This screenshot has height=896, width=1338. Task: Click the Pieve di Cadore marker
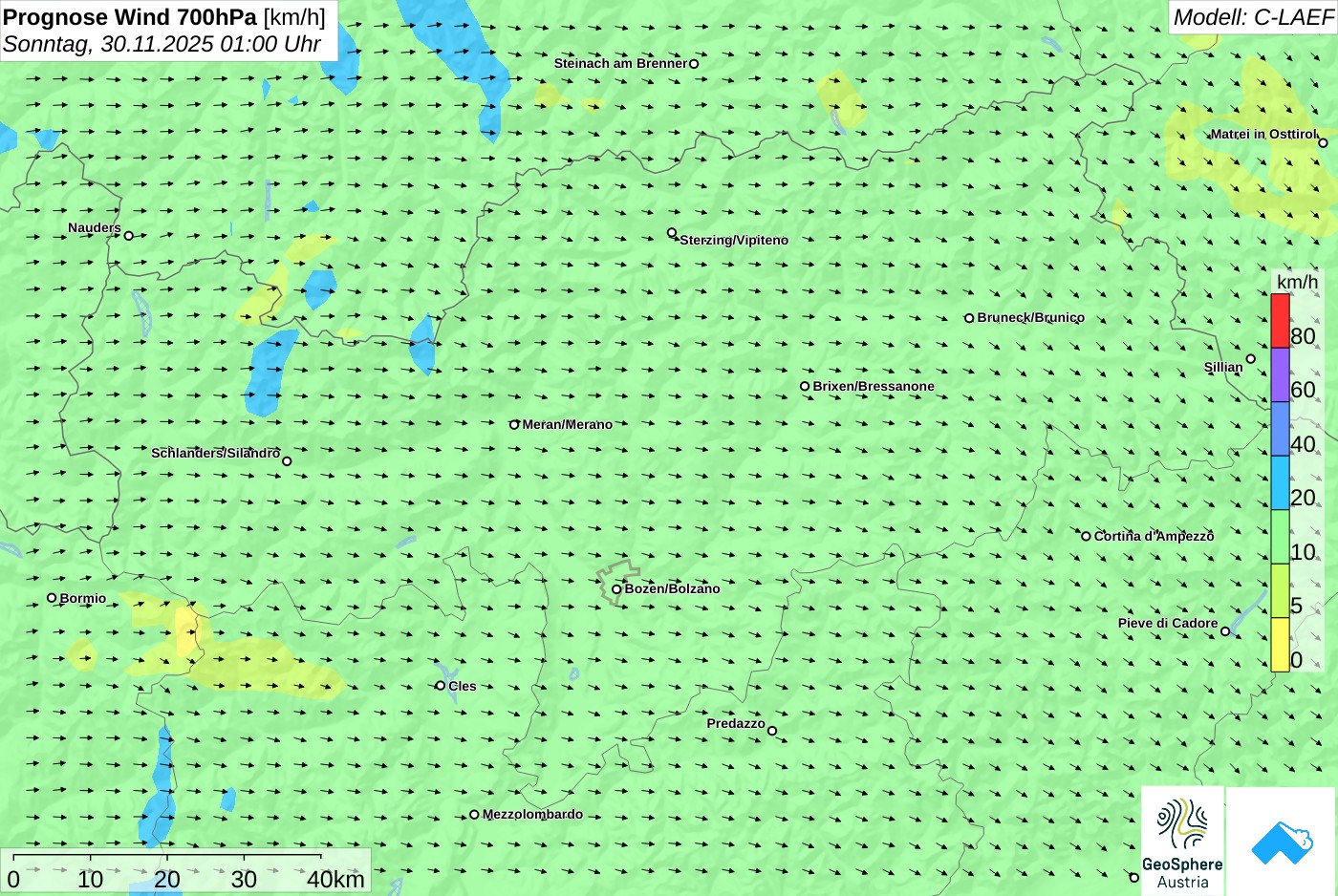point(1225,631)
